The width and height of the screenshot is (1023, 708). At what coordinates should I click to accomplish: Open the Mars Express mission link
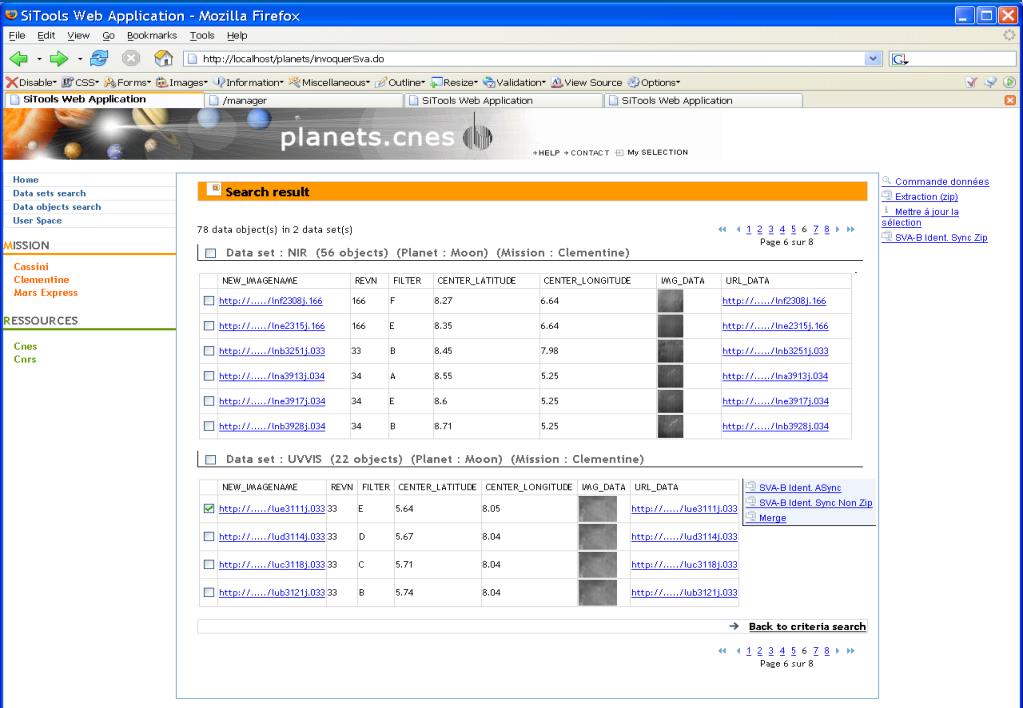point(46,292)
